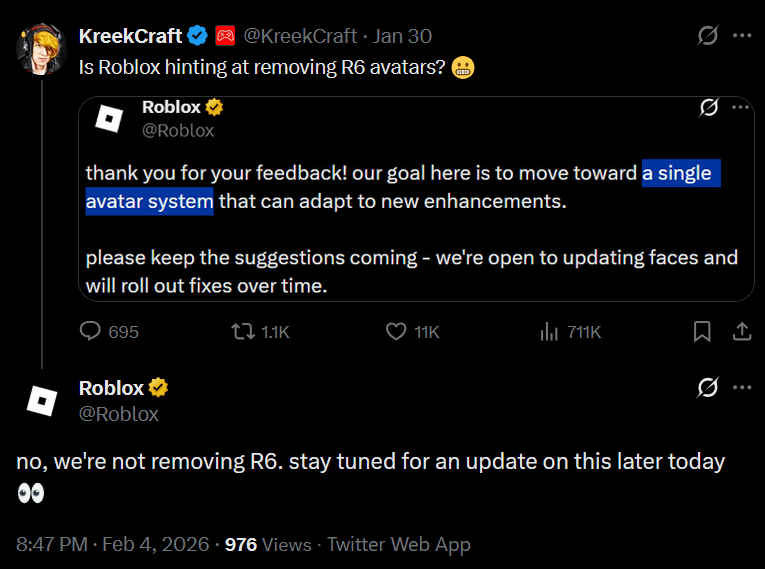Open KreekCraft's profile picture

point(41,48)
